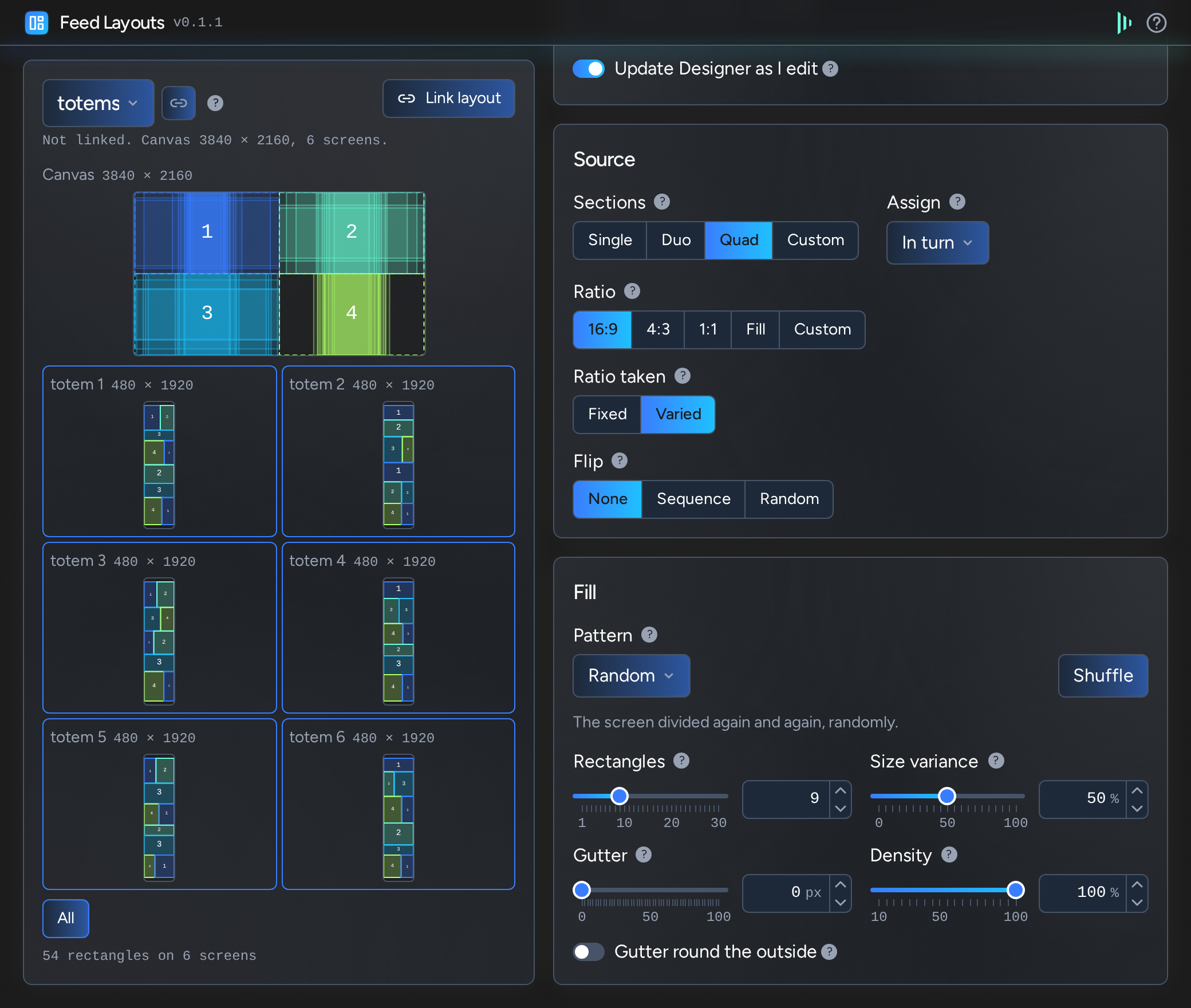Screen dimensions: 1191x1008
Task: Set Flip to Random
Action: 789,499
